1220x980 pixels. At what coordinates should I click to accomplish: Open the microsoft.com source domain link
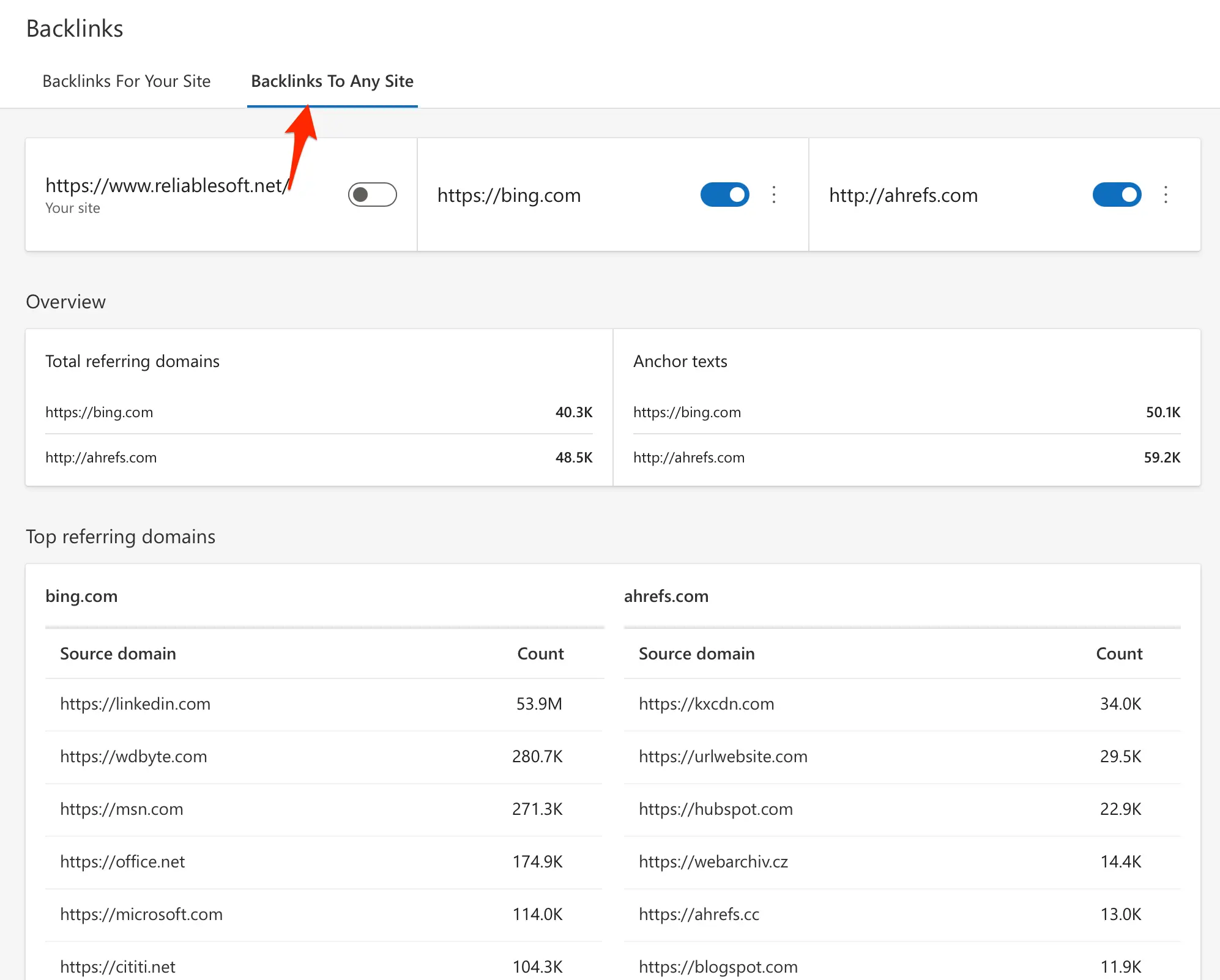point(141,914)
